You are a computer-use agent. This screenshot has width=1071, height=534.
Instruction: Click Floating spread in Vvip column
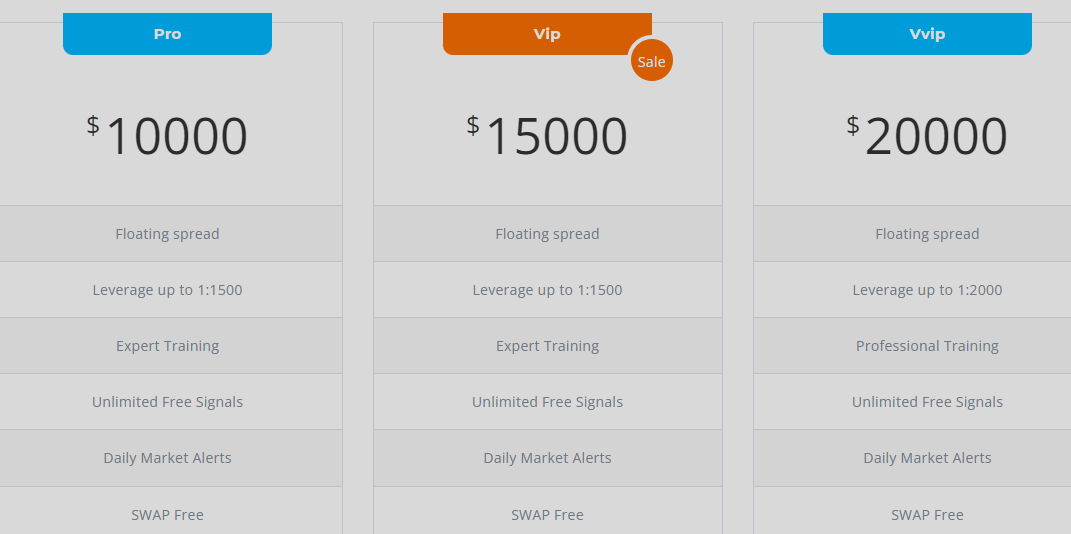click(927, 234)
